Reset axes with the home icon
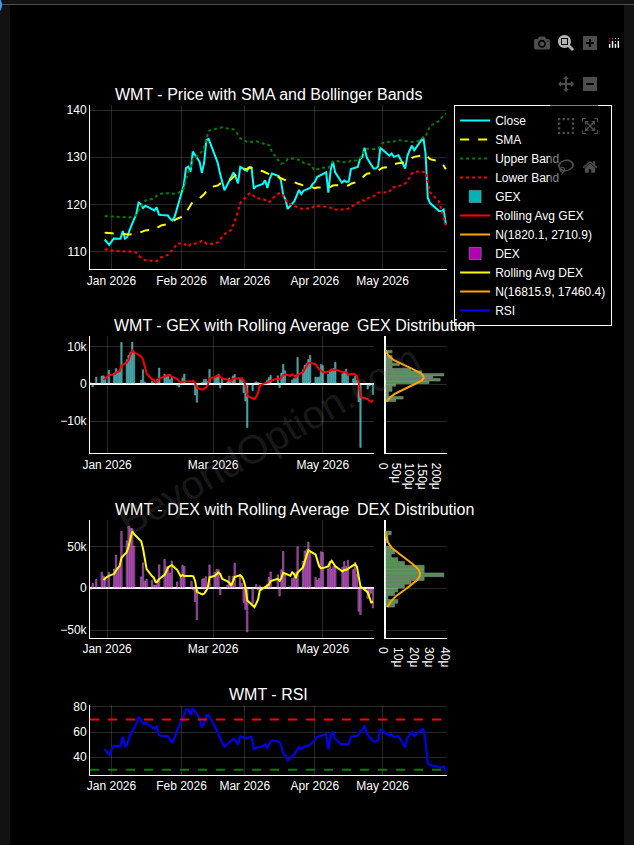The width and height of the screenshot is (634, 845). click(590, 167)
